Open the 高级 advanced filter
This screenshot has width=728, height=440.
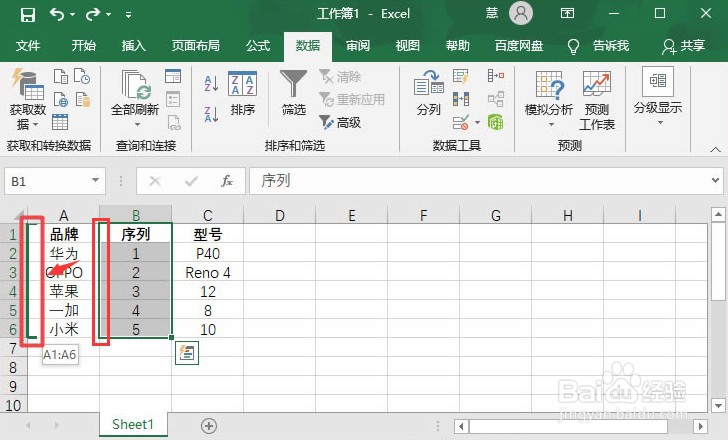pyautogui.click(x=340, y=122)
